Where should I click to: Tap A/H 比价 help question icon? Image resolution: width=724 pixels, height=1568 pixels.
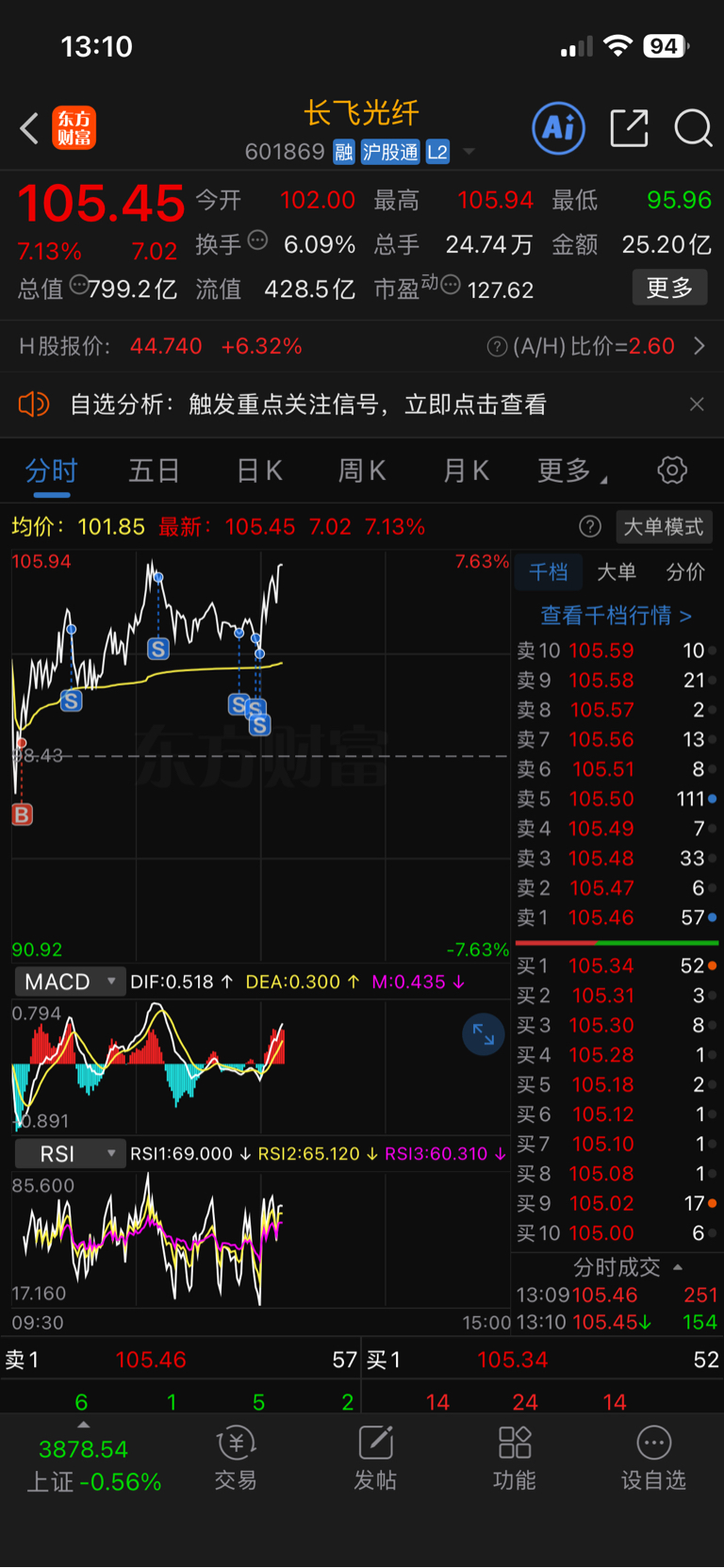497,347
